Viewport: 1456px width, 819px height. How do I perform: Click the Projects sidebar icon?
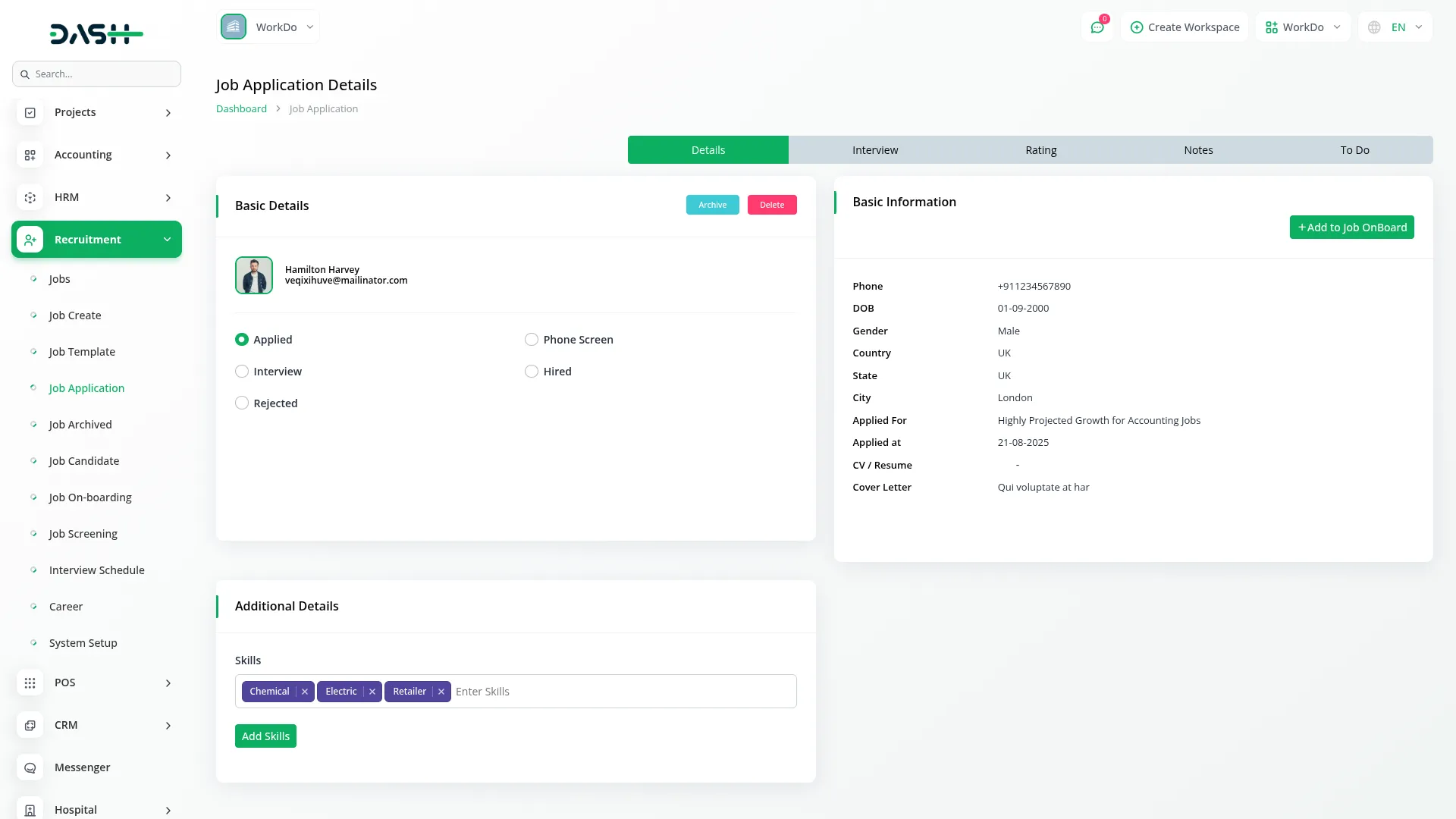[30, 112]
